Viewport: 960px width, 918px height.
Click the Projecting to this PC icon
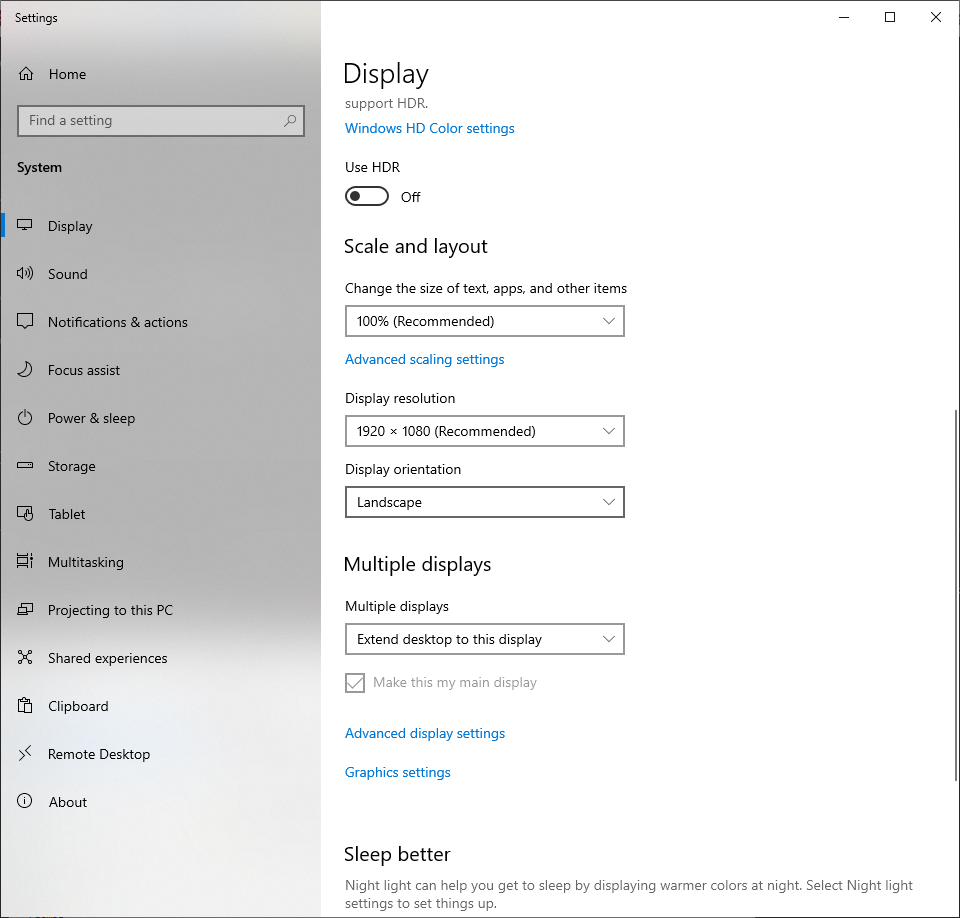25,609
